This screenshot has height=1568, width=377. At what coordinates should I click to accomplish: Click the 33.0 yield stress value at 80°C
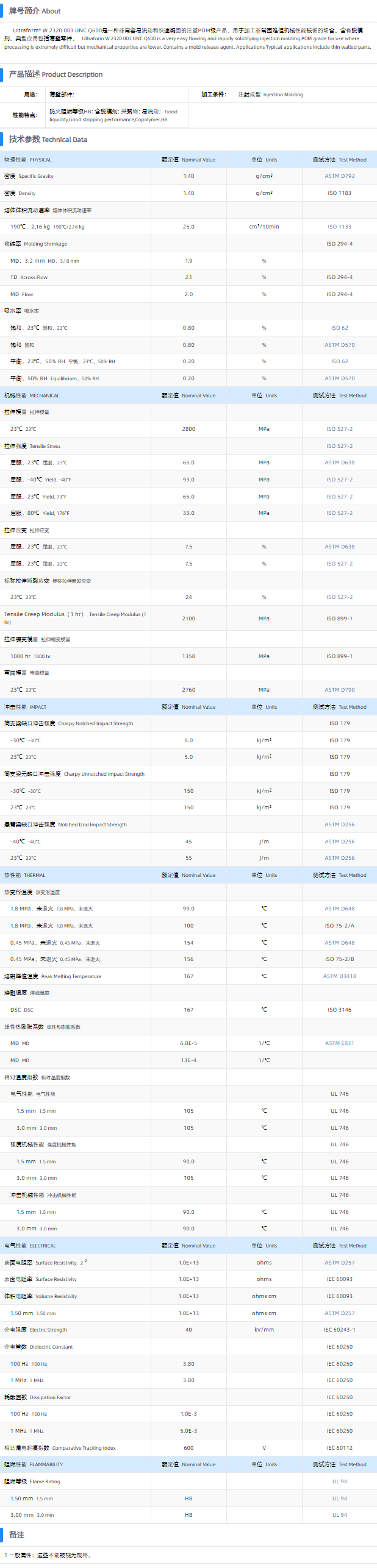[x=188, y=513]
